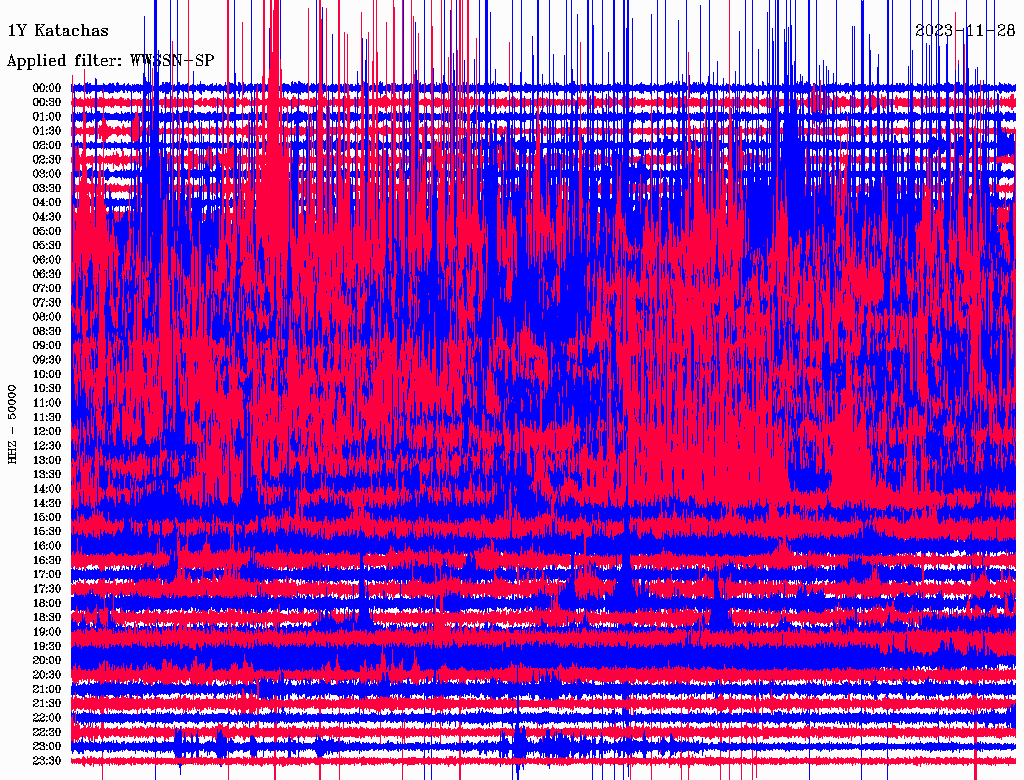This screenshot has width=1024, height=780.
Task: Select the 15:30 time row label
Action: click(47, 532)
